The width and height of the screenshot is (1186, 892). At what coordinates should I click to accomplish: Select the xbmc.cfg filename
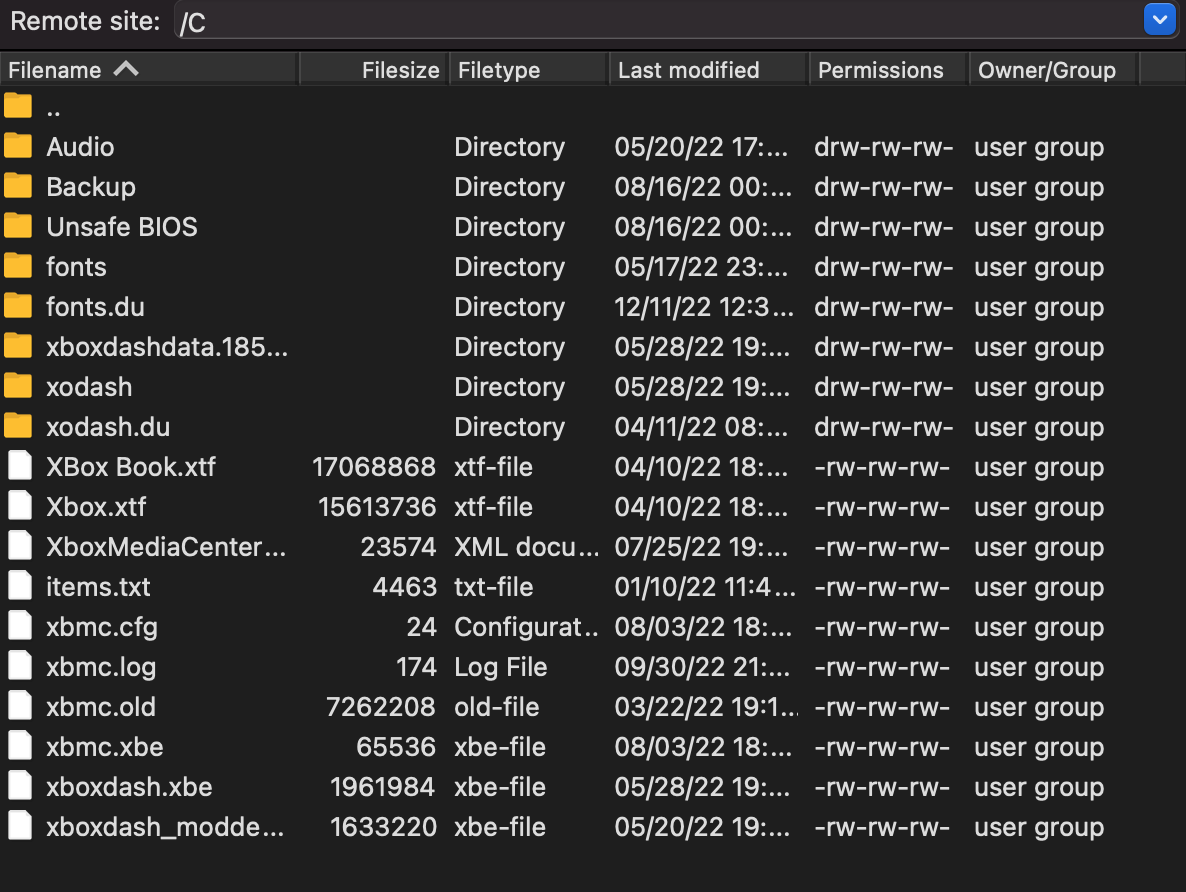tap(102, 627)
